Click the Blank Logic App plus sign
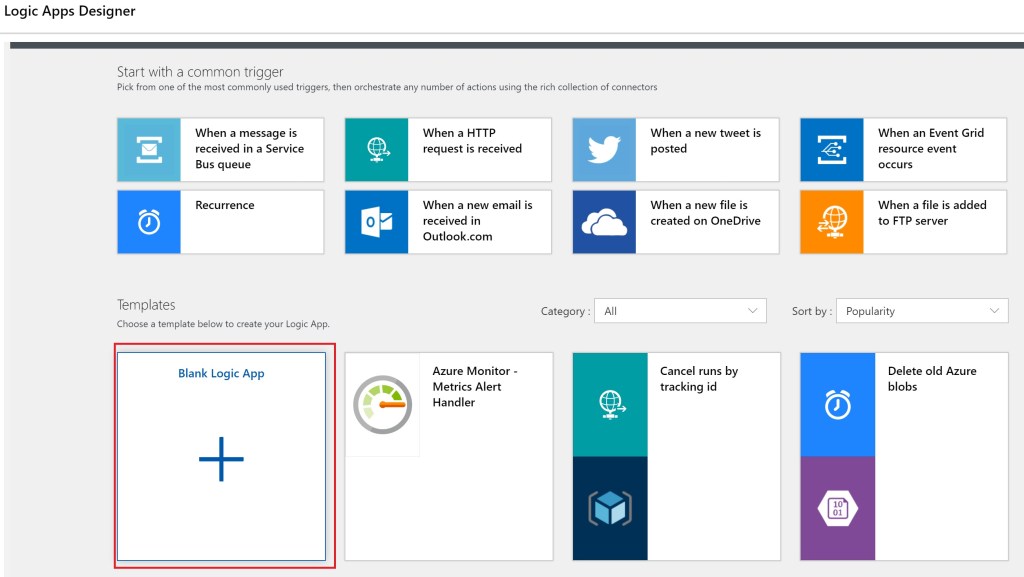 coord(221,460)
